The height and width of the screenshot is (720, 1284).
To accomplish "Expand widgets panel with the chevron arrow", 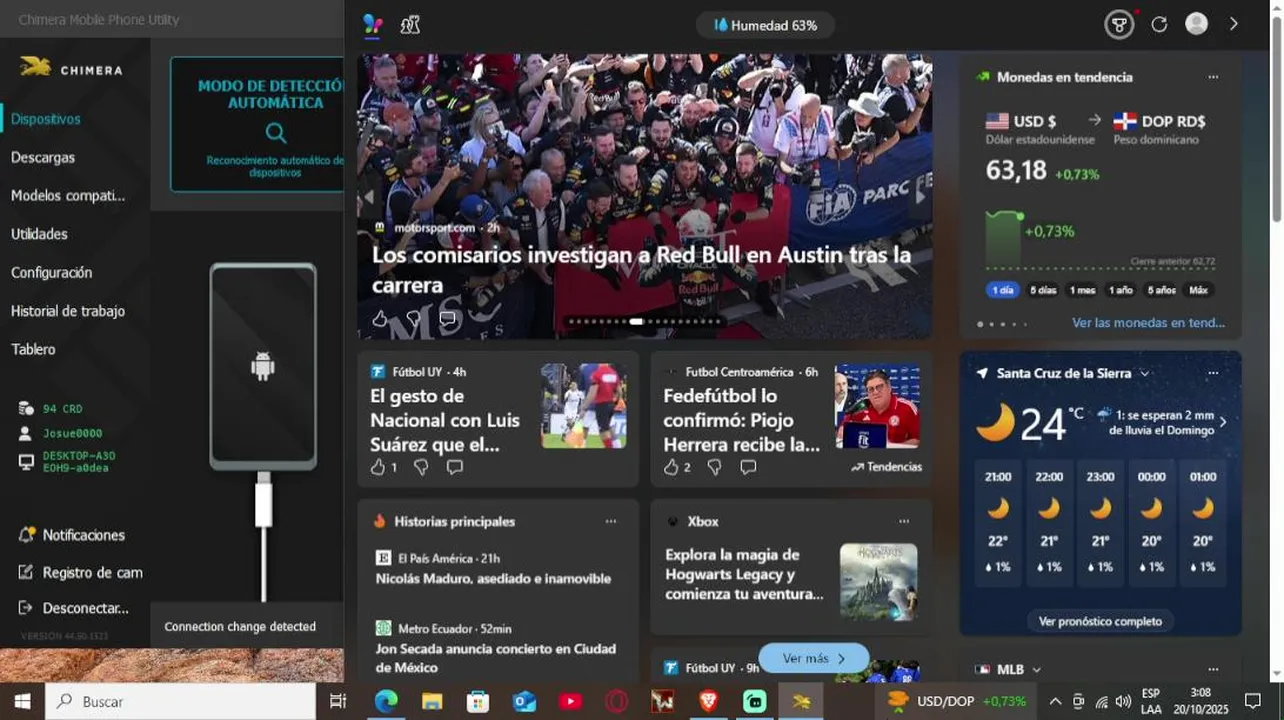I will [x=1234, y=24].
